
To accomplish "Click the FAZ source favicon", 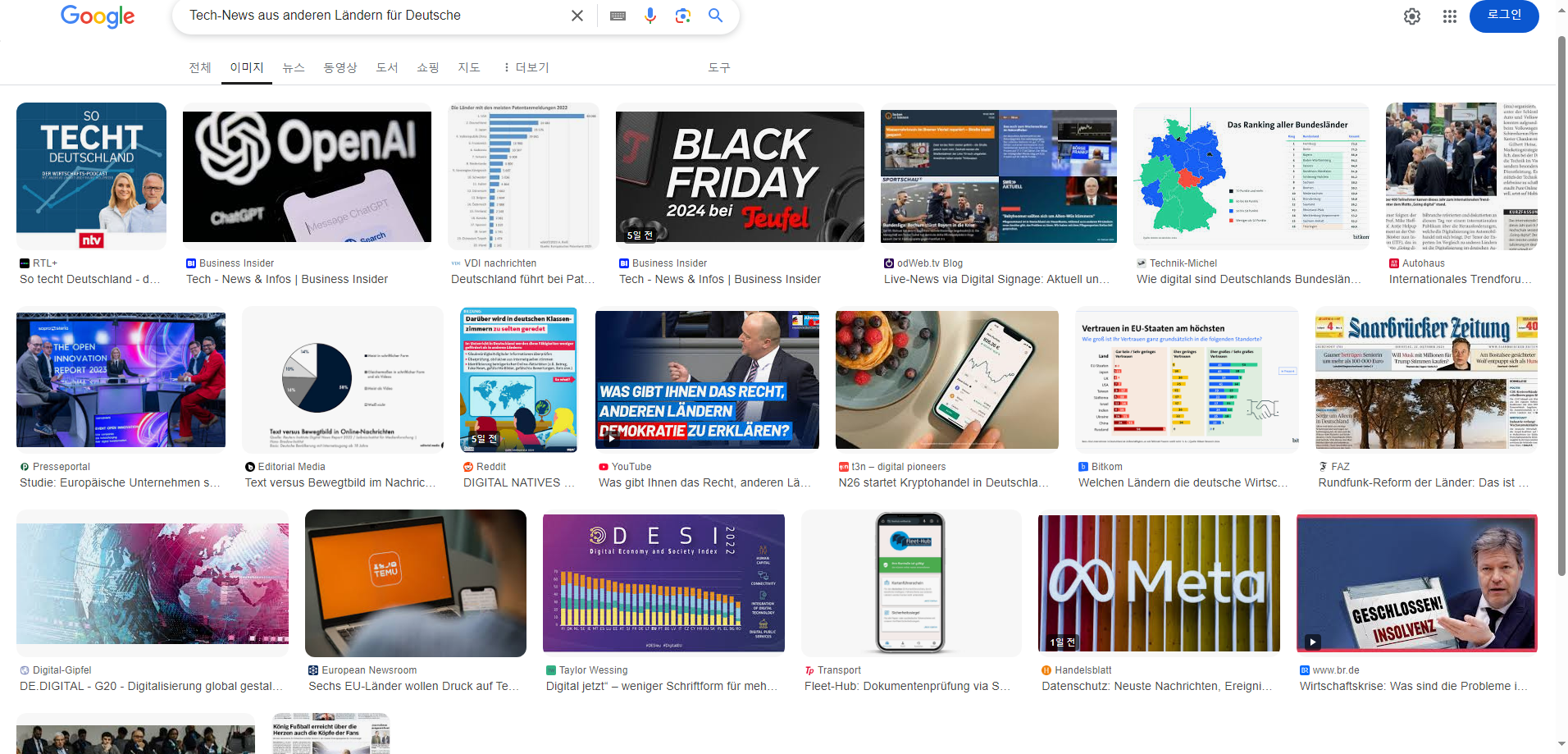I will coord(1324,467).
